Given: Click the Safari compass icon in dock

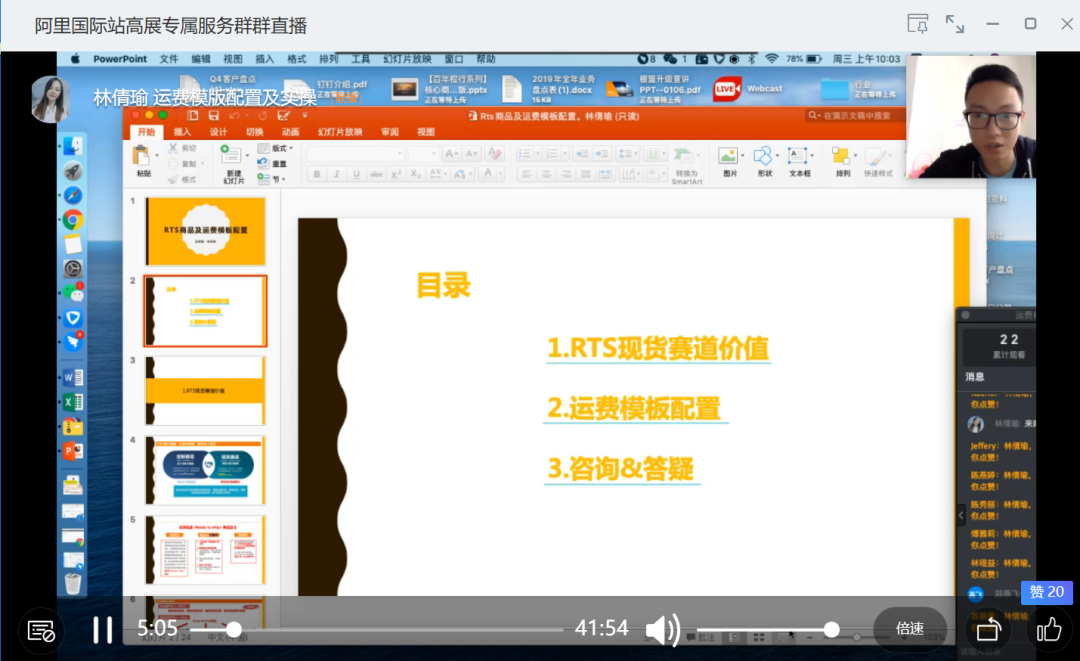Looking at the screenshot, I should point(73,196).
